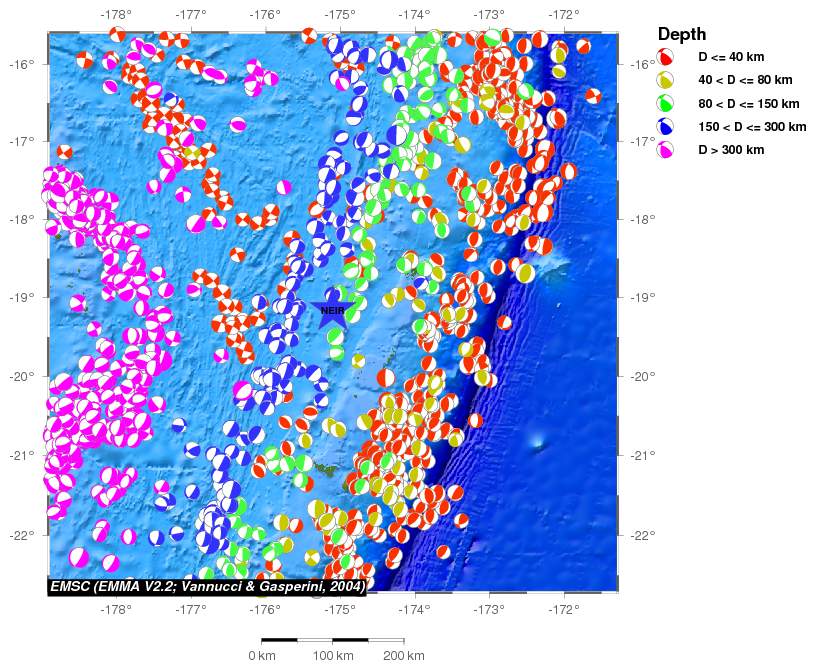Viewport: 816px width, 670px height.
Task: Click the black-and-white distance scale bar
Action: [x=333, y=640]
